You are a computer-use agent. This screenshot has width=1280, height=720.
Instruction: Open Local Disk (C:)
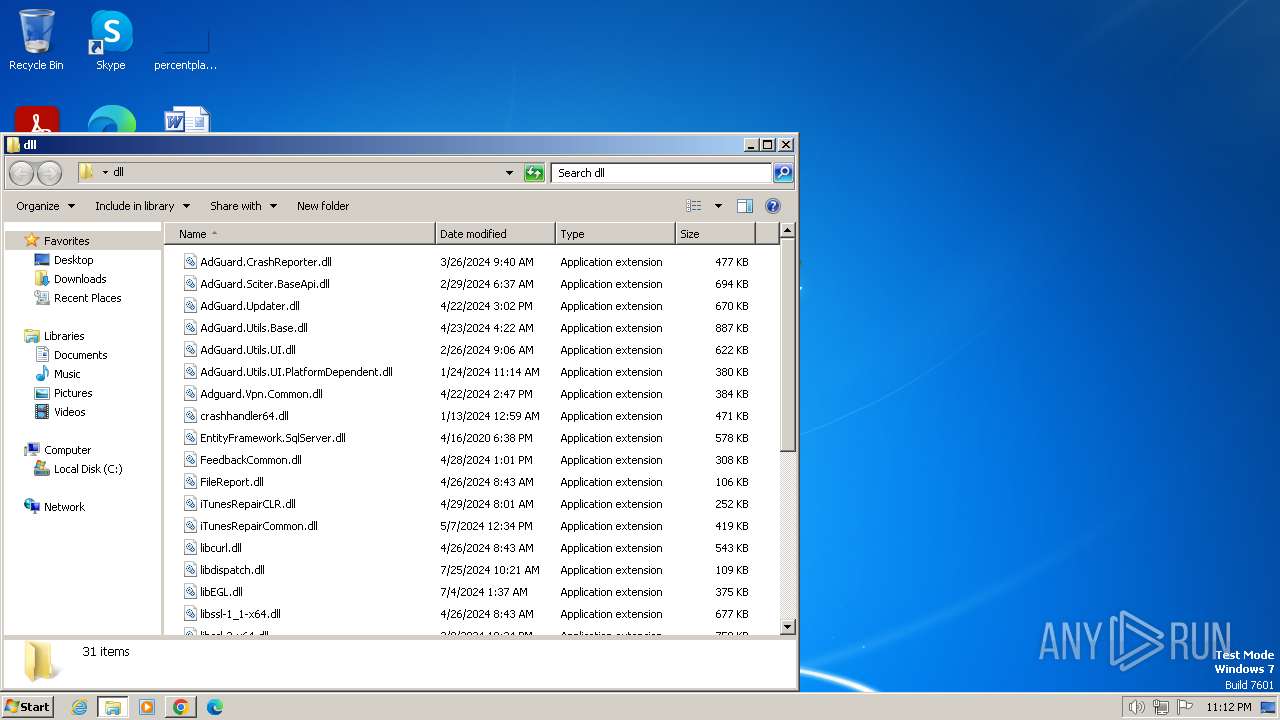coord(88,469)
